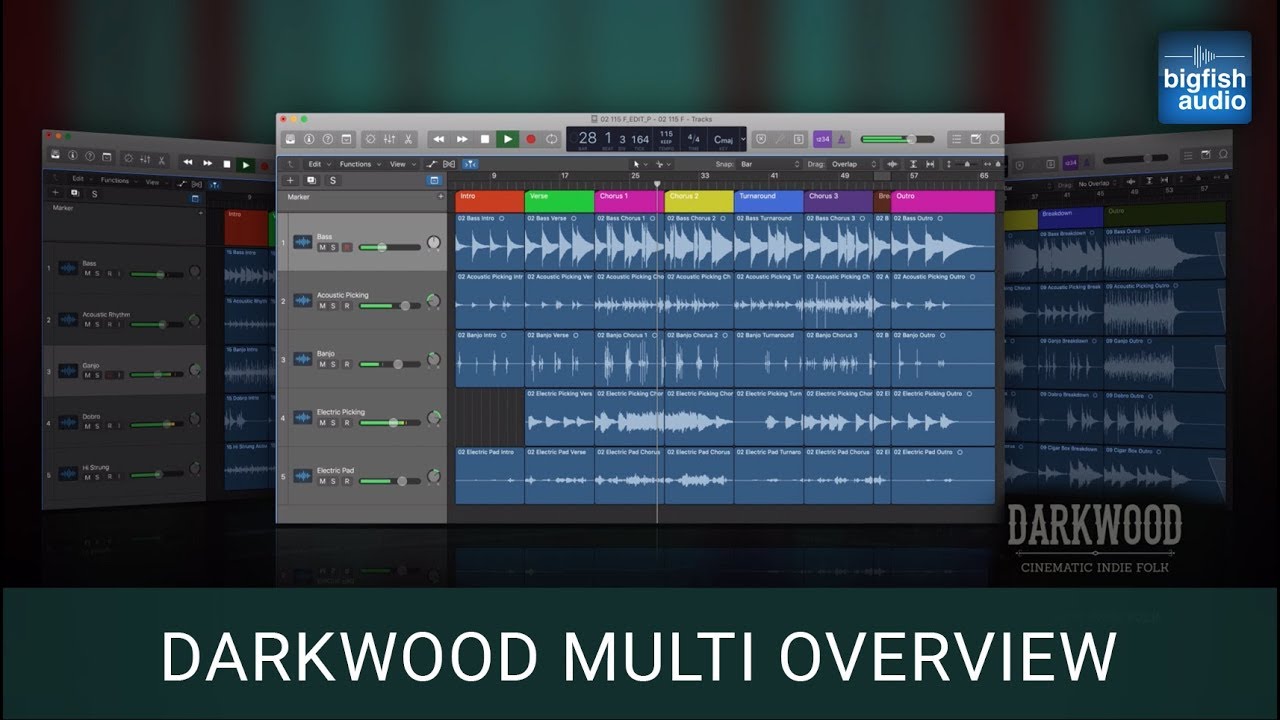
Task: Start recording in main window transport
Action: pyautogui.click(x=531, y=139)
